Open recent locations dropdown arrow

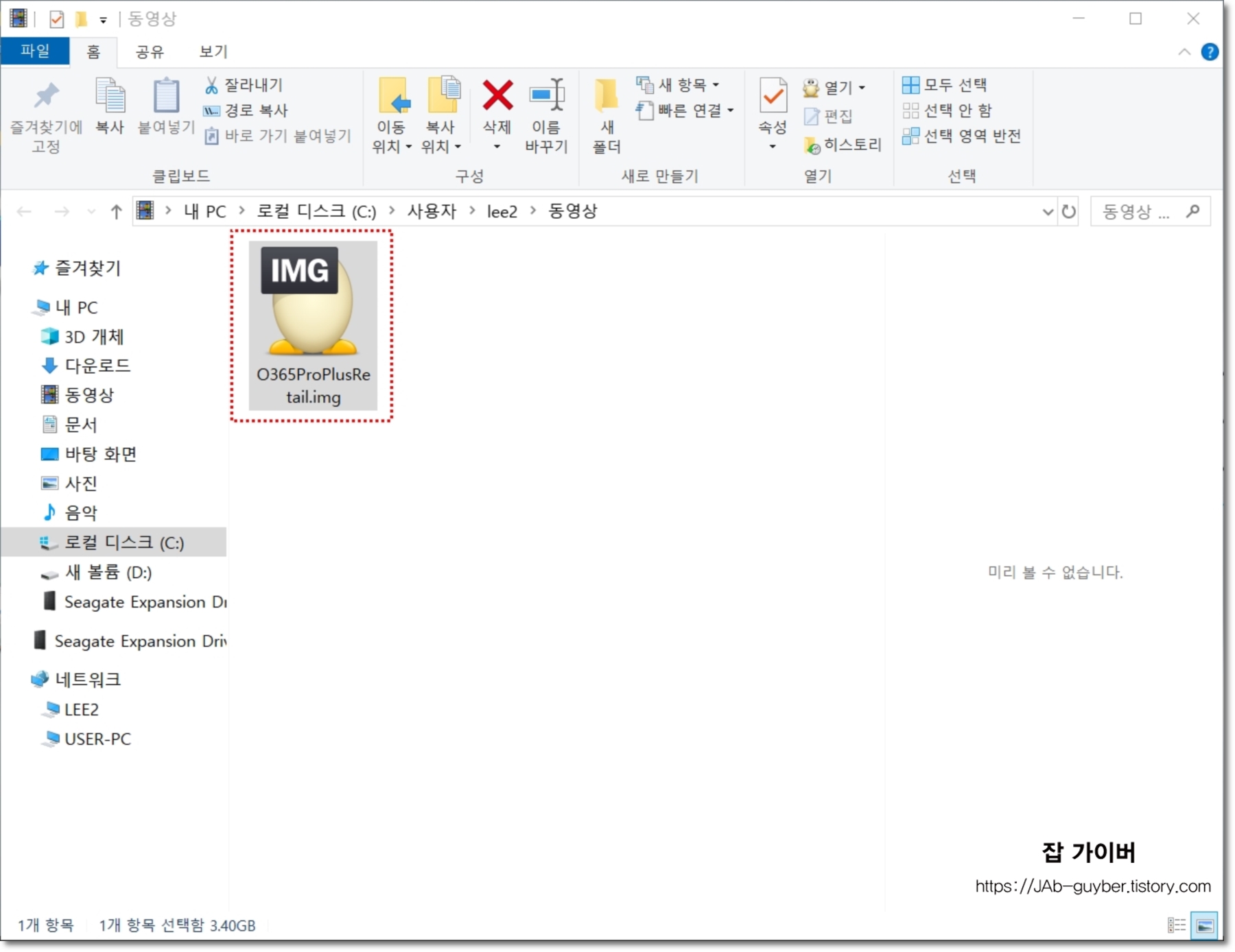tap(91, 211)
